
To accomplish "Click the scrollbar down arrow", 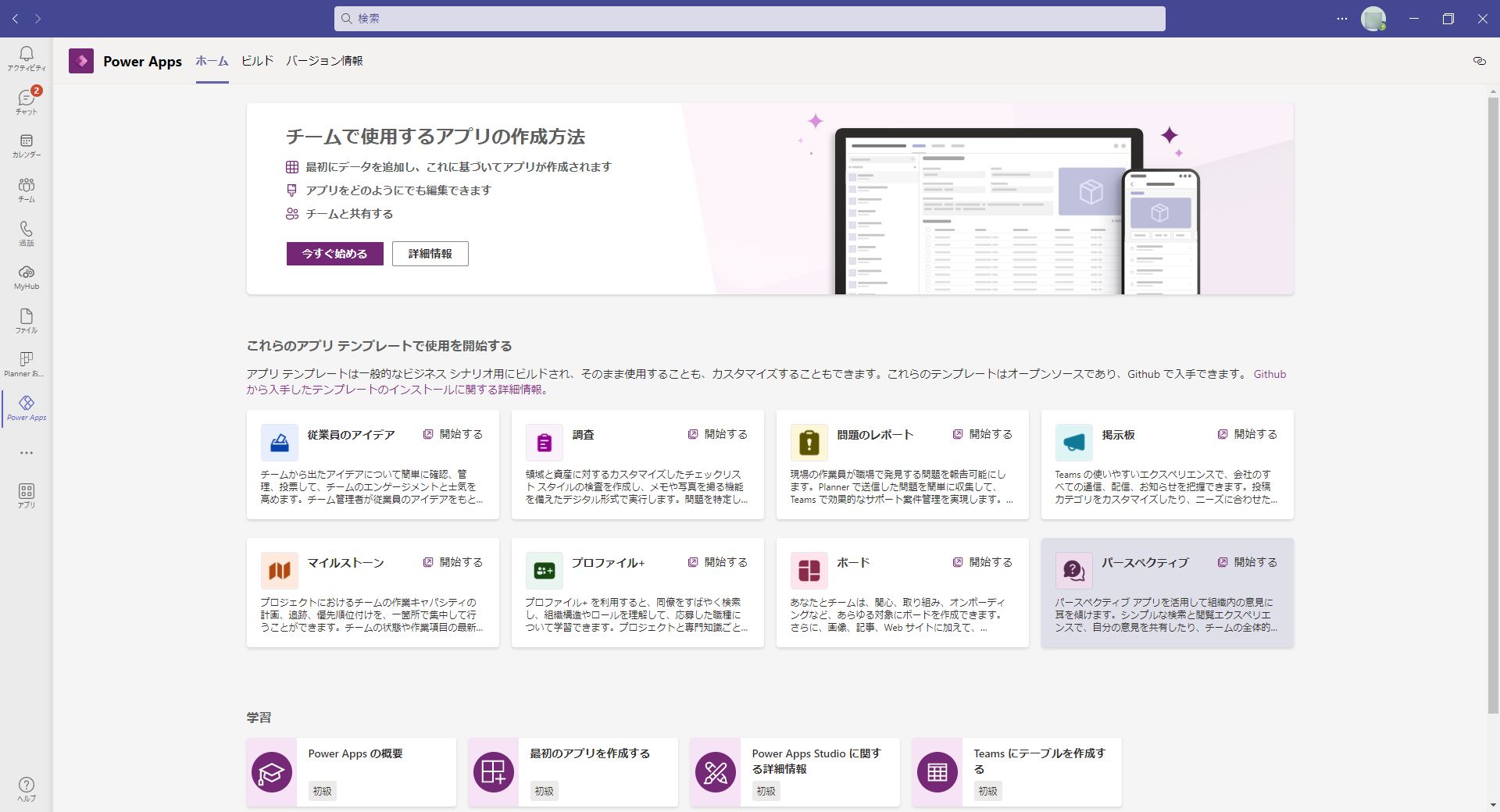I will coord(1493,805).
